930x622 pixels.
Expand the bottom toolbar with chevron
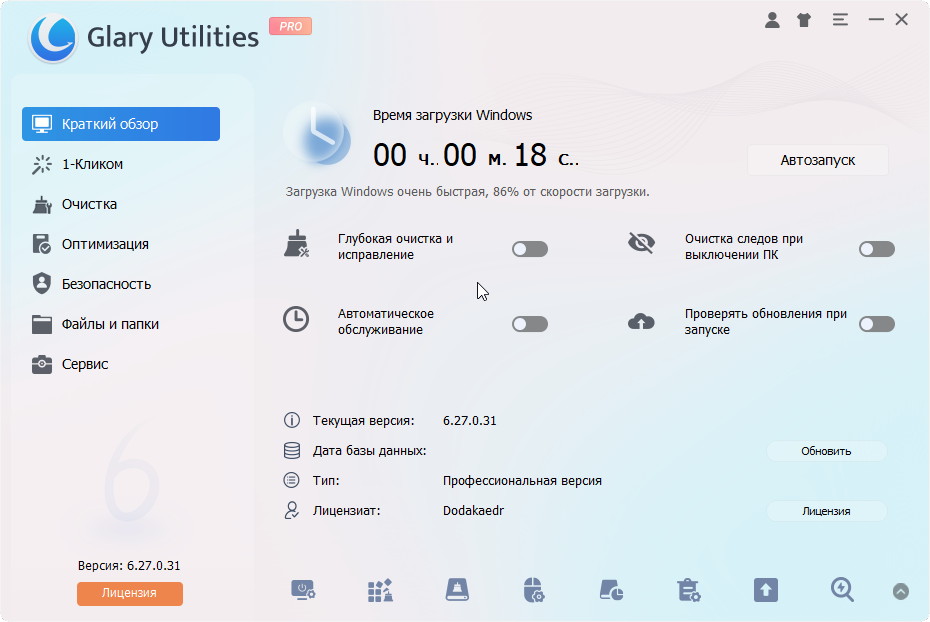(x=900, y=591)
